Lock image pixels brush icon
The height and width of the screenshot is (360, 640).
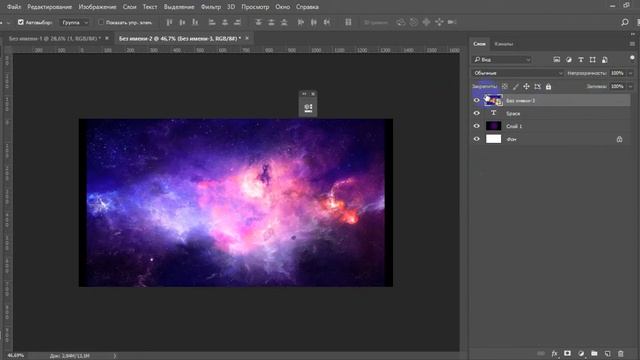click(516, 87)
